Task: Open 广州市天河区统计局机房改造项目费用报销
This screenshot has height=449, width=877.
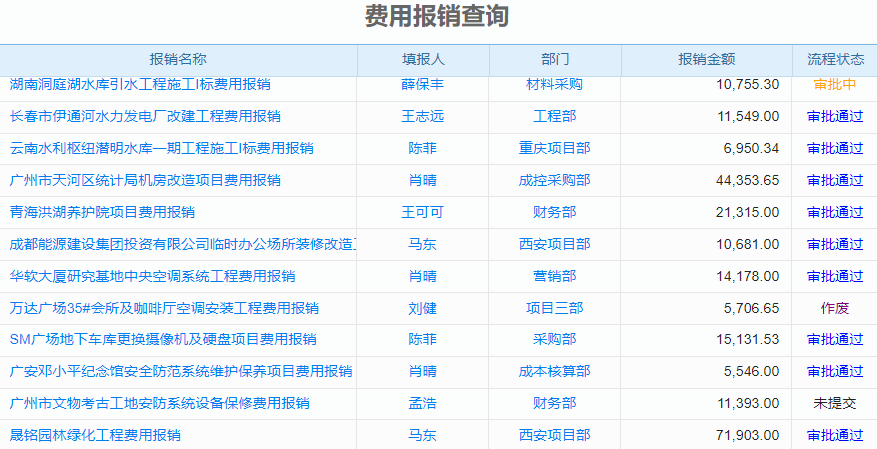Action: tap(145, 180)
